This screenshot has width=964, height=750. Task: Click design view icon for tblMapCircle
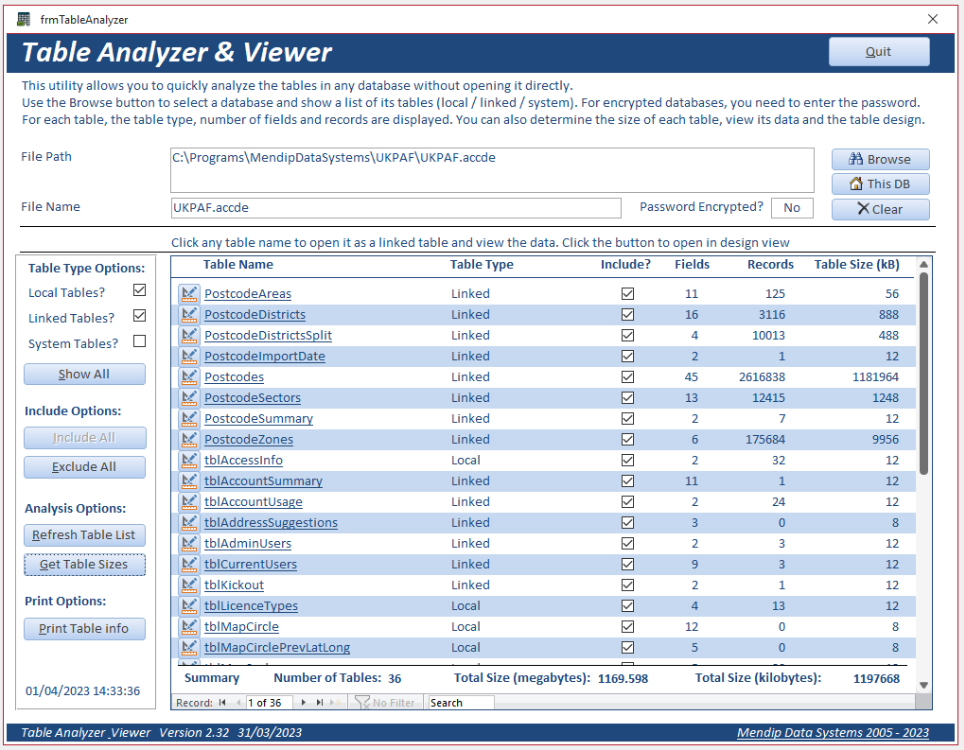[x=189, y=627]
